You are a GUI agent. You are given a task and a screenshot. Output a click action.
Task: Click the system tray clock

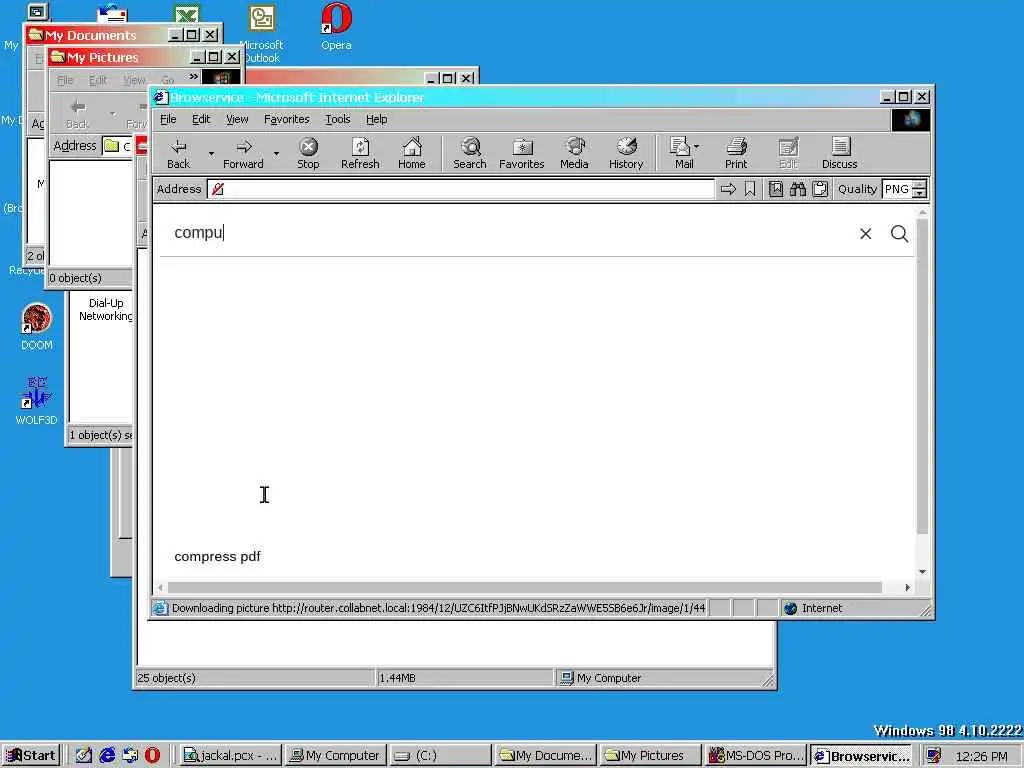pyautogui.click(x=981, y=756)
